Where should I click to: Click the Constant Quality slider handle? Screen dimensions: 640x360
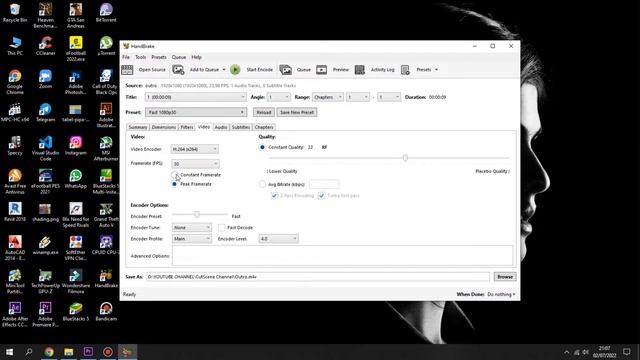[405, 158]
